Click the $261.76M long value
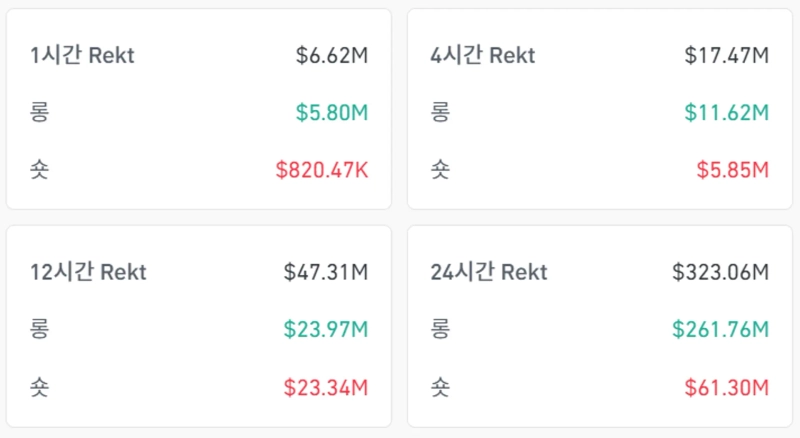 click(720, 329)
